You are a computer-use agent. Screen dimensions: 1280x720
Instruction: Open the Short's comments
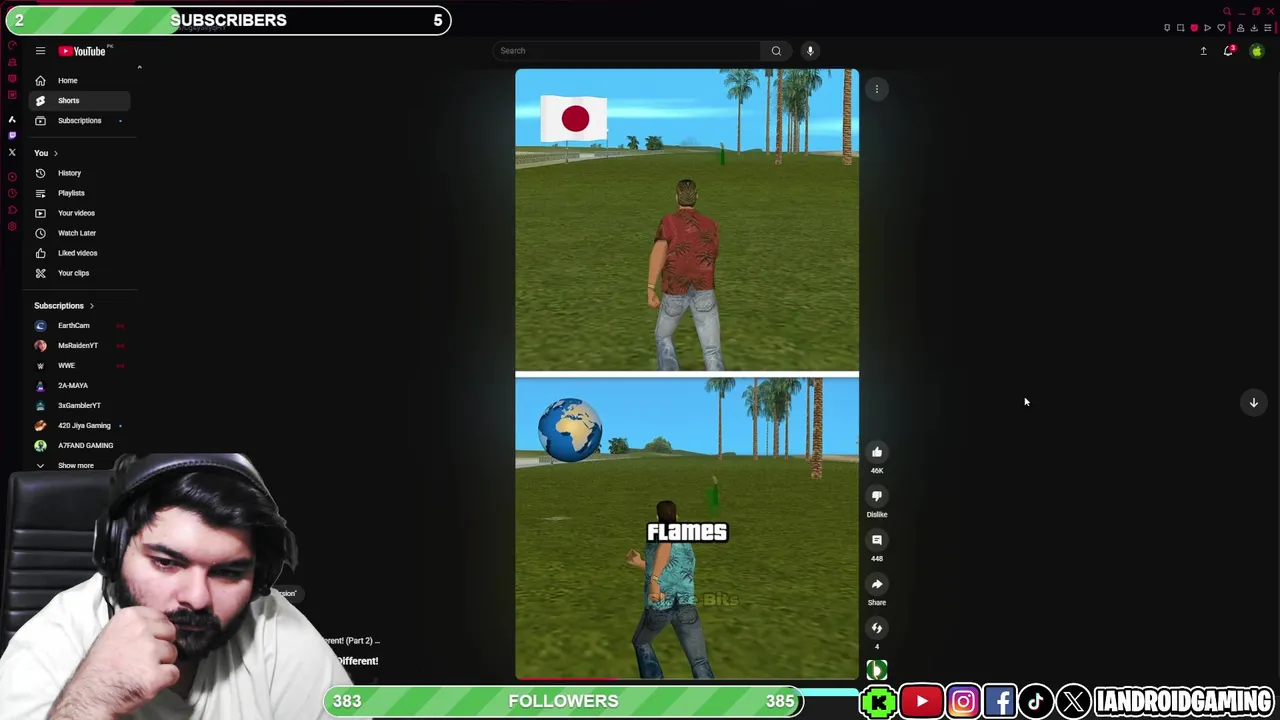tap(877, 540)
